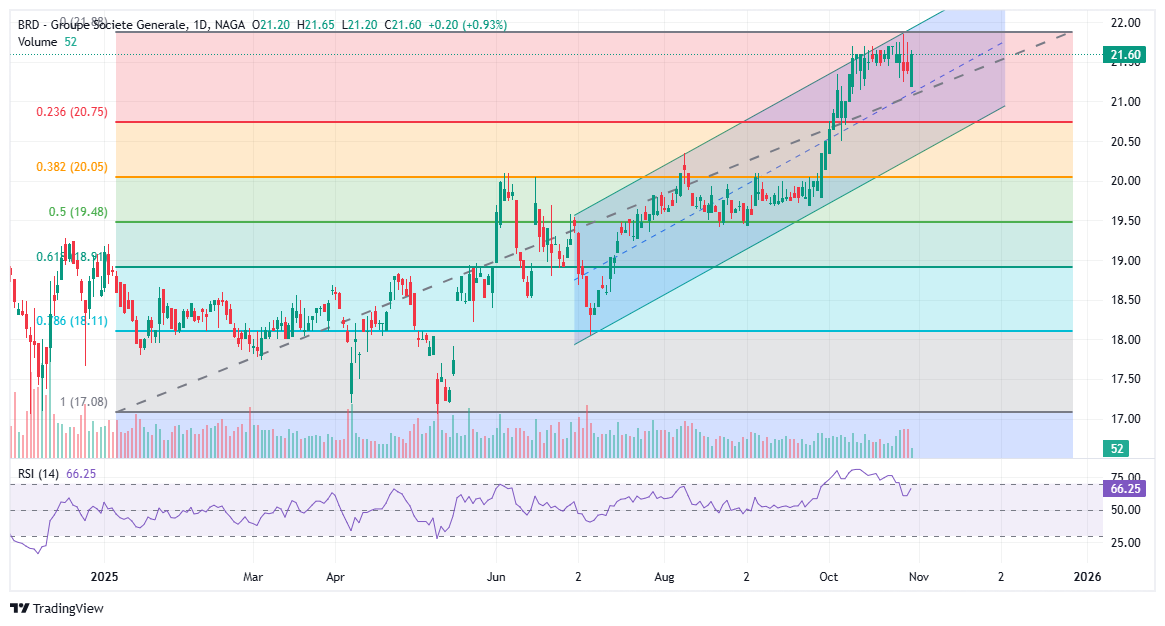Select the orange 0.382 (20.05) Fibonacci label
The height and width of the screenshot is (626, 1165).
tap(73, 168)
